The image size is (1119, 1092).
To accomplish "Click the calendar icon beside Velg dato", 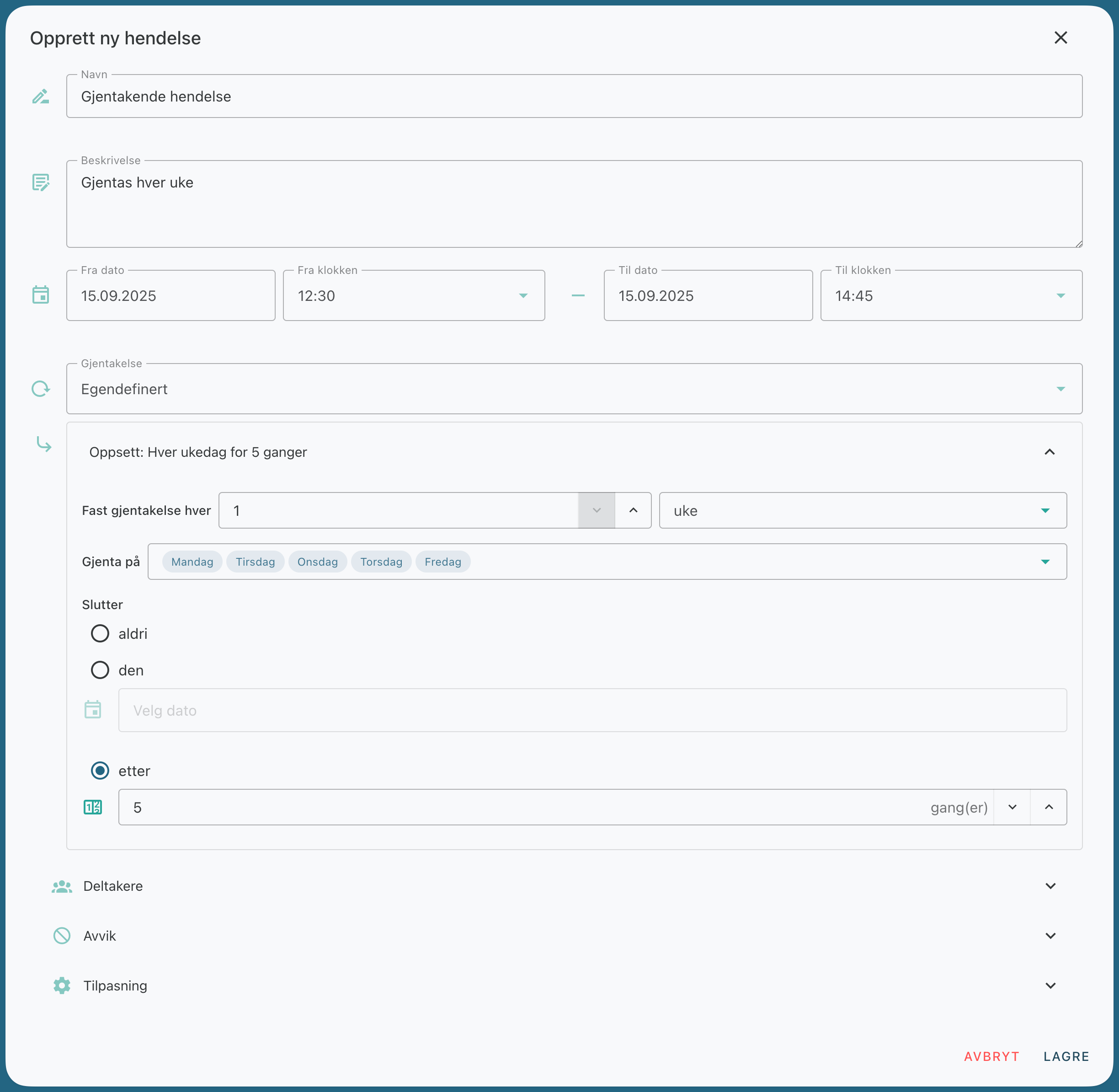I will 93,709.
